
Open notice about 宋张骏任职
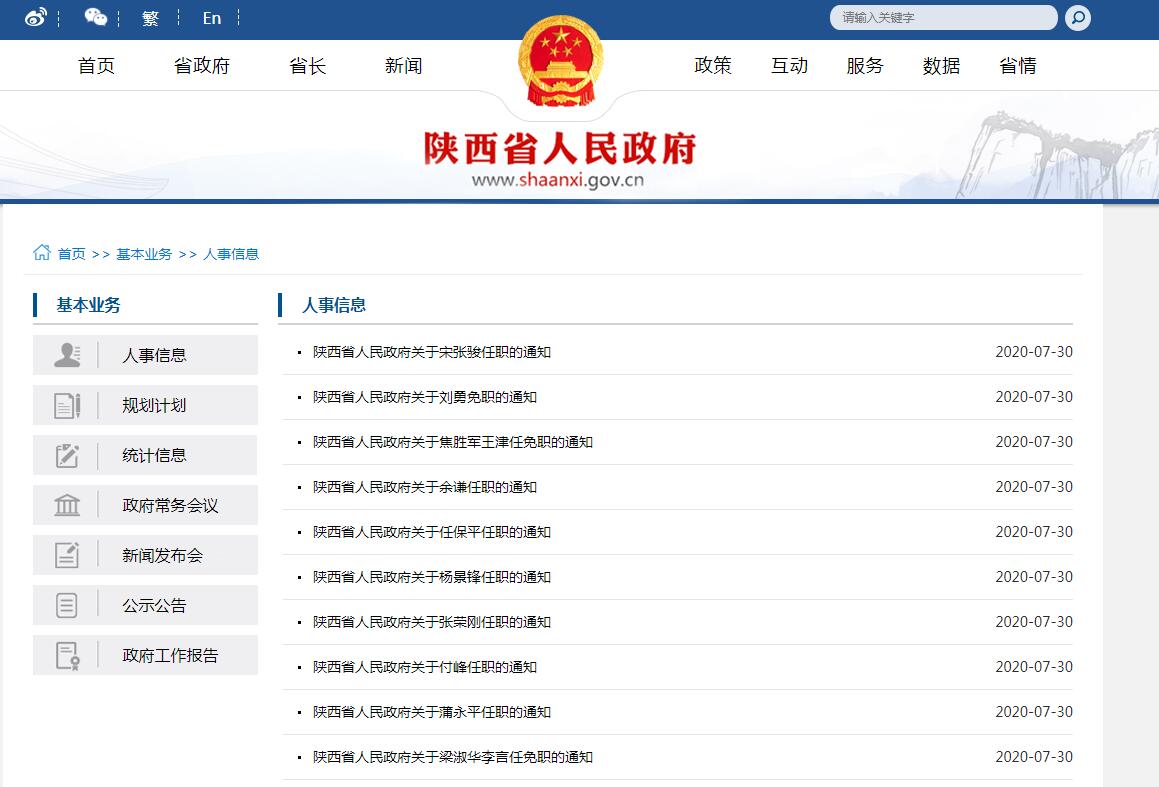pyautogui.click(x=431, y=352)
